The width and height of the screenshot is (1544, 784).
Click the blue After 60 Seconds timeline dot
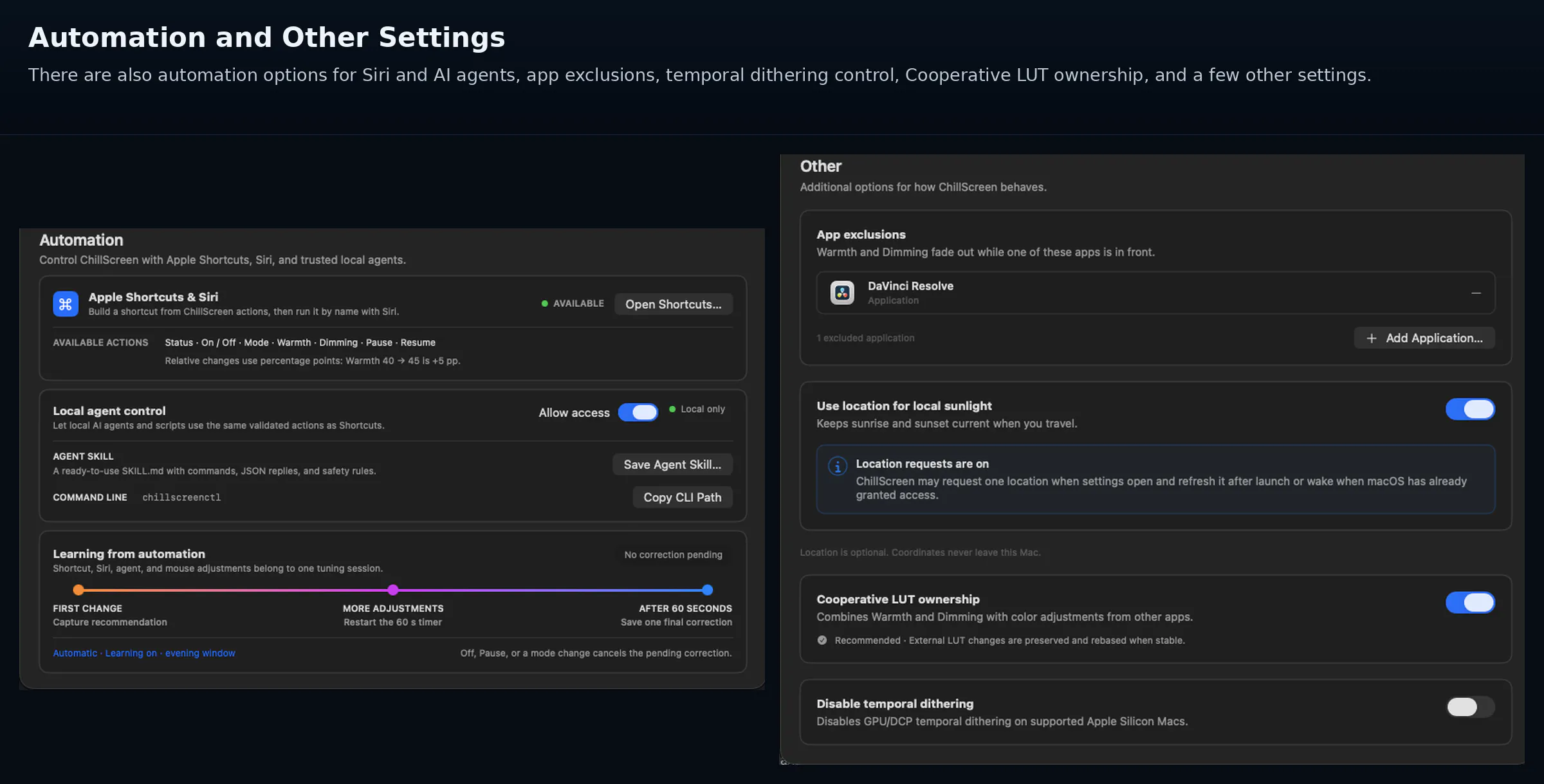pyautogui.click(x=708, y=590)
